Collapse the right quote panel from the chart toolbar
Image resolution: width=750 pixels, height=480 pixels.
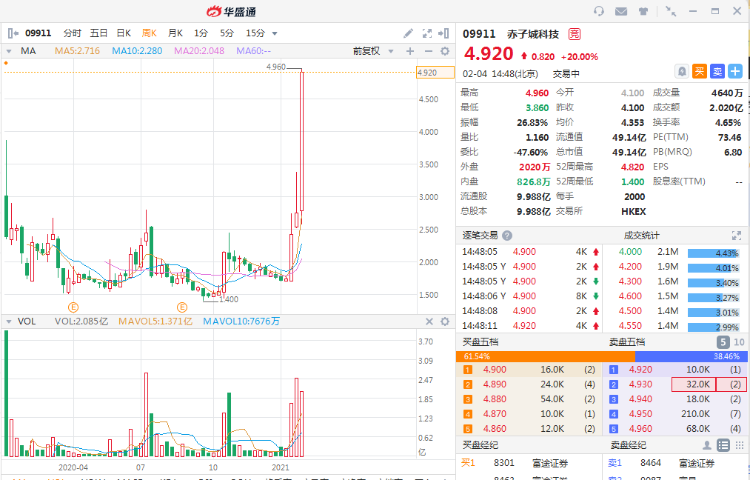point(444,33)
